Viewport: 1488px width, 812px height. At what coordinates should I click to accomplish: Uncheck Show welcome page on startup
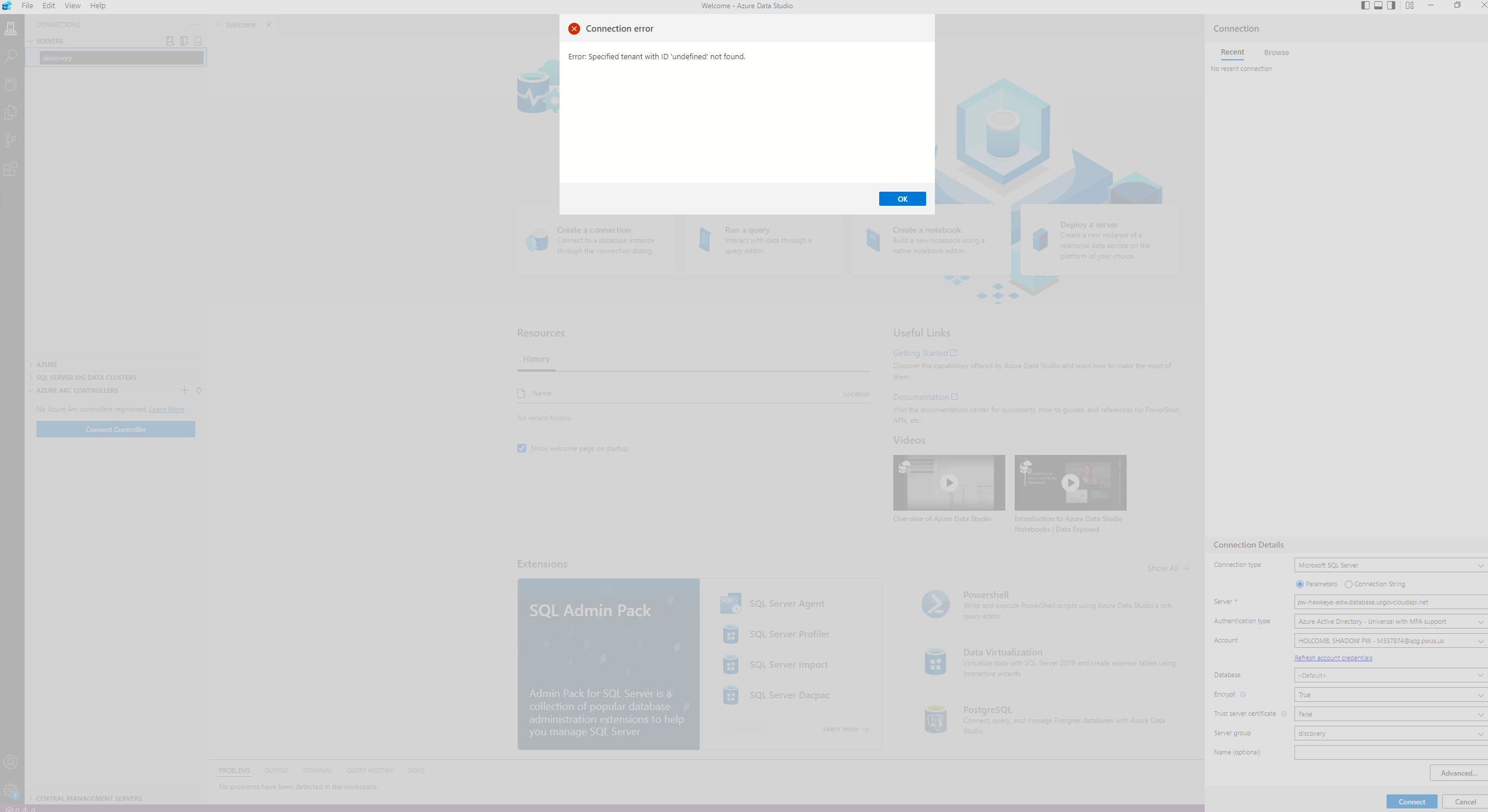521,448
